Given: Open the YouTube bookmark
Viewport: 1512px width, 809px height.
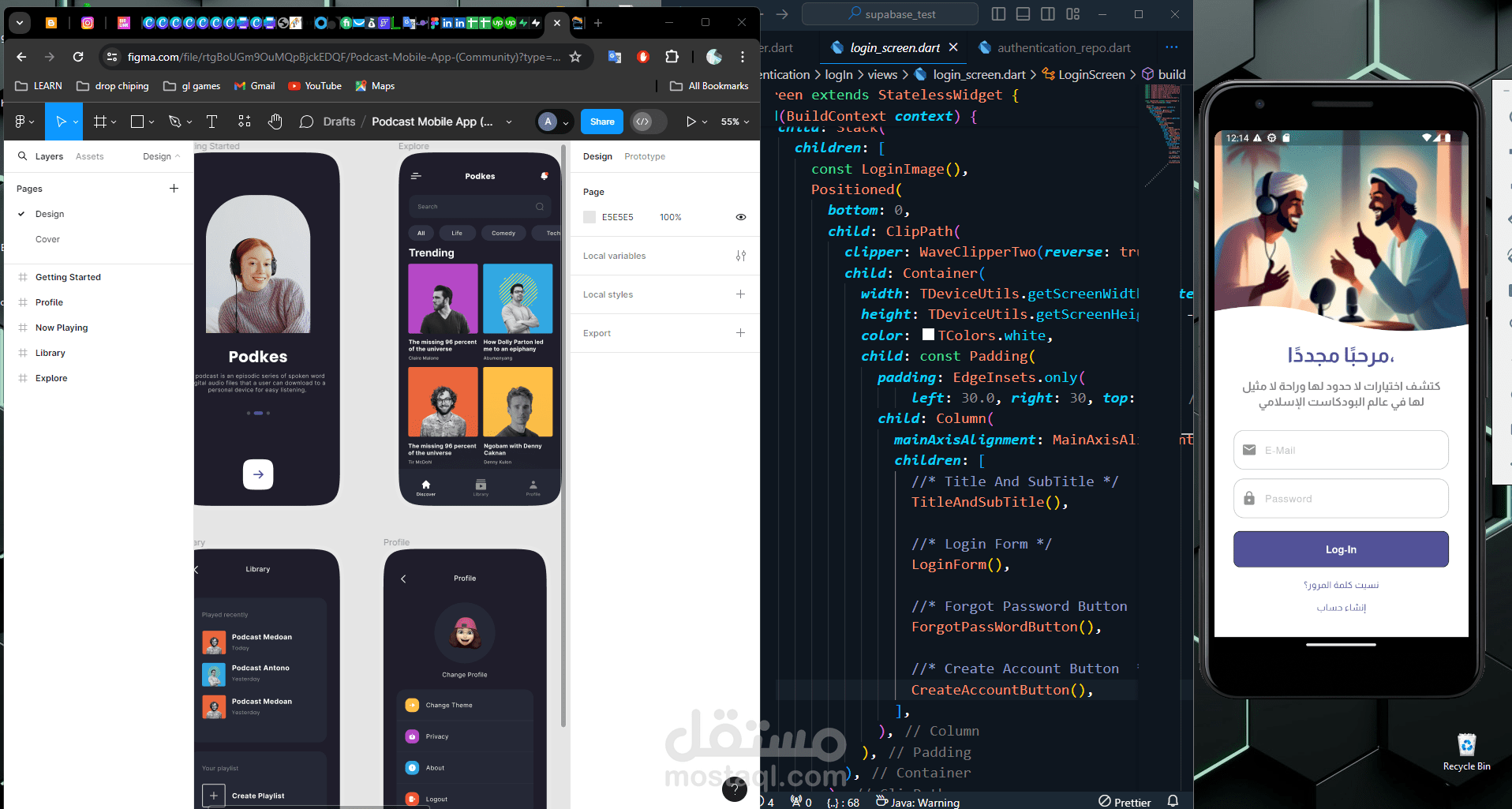Looking at the screenshot, I should 315,86.
